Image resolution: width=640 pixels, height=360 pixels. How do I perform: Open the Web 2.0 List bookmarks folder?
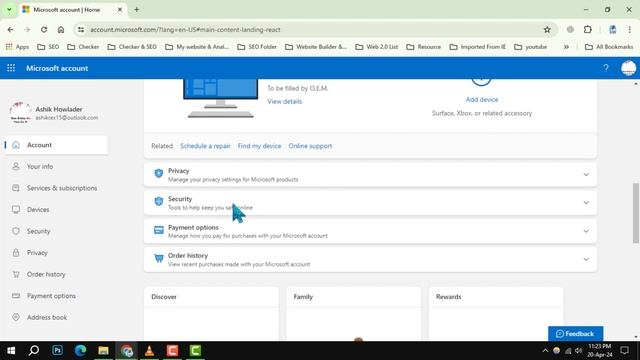[377, 47]
